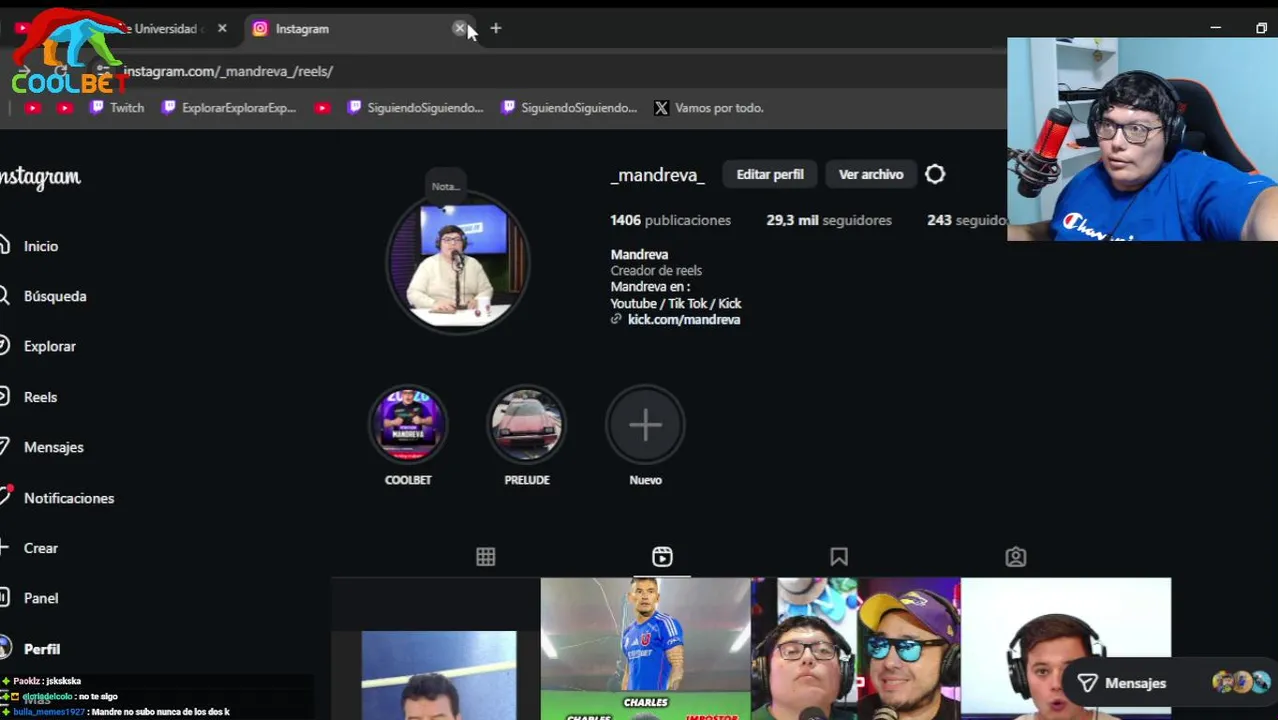Screen dimensions: 1278x720
Task: Close the Instagram browser tab
Action: click(x=460, y=29)
